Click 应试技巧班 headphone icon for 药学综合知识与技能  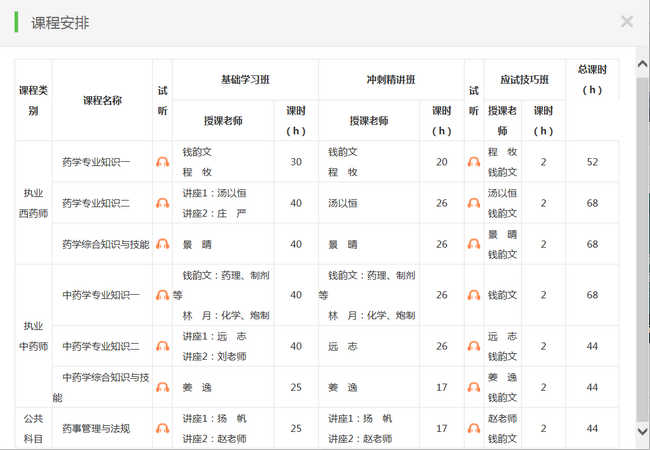click(474, 244)
